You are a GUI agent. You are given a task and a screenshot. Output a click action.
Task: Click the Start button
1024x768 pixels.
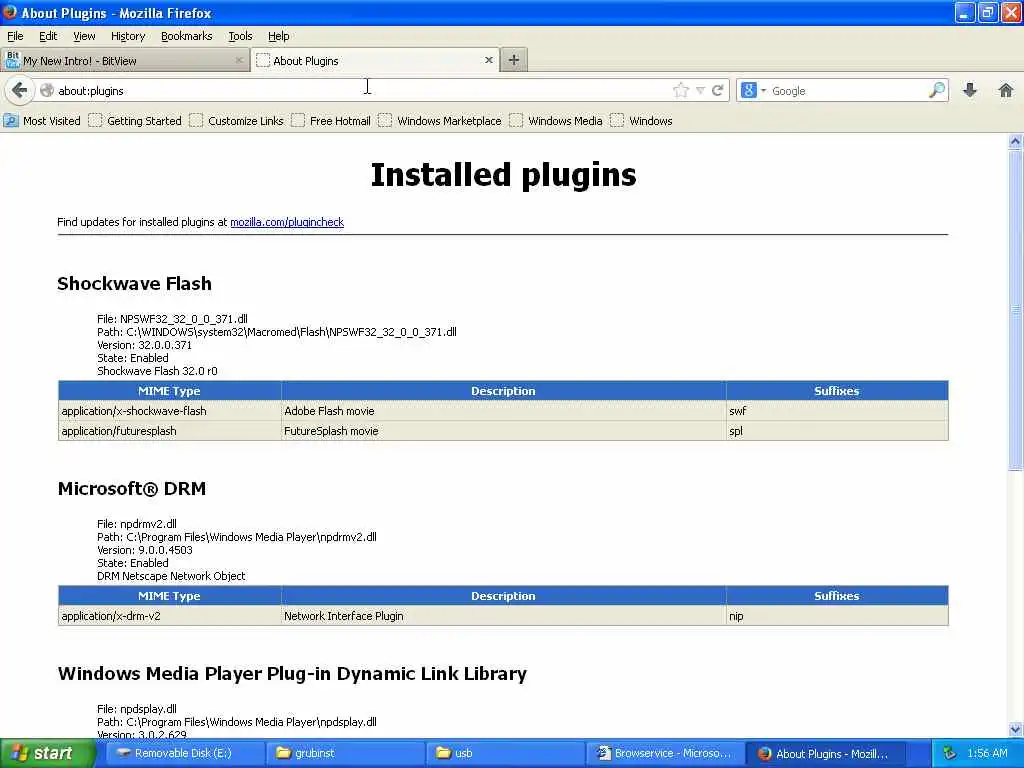coord(47,753)
